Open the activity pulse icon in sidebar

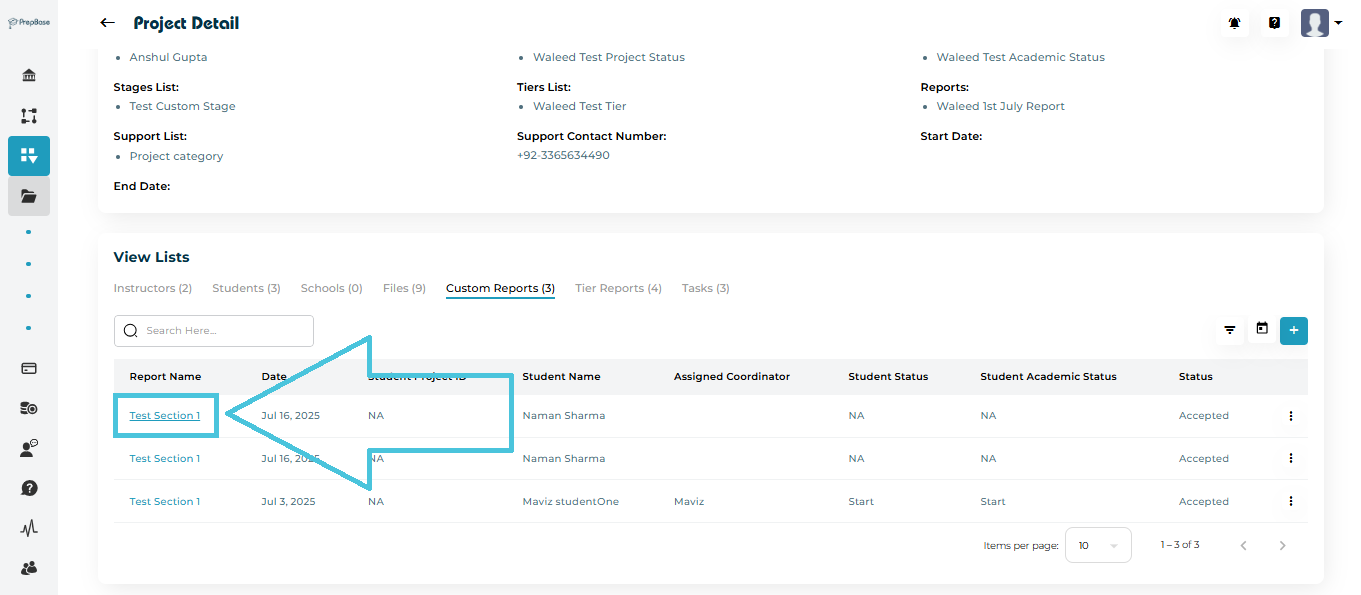tap(29, 528)
